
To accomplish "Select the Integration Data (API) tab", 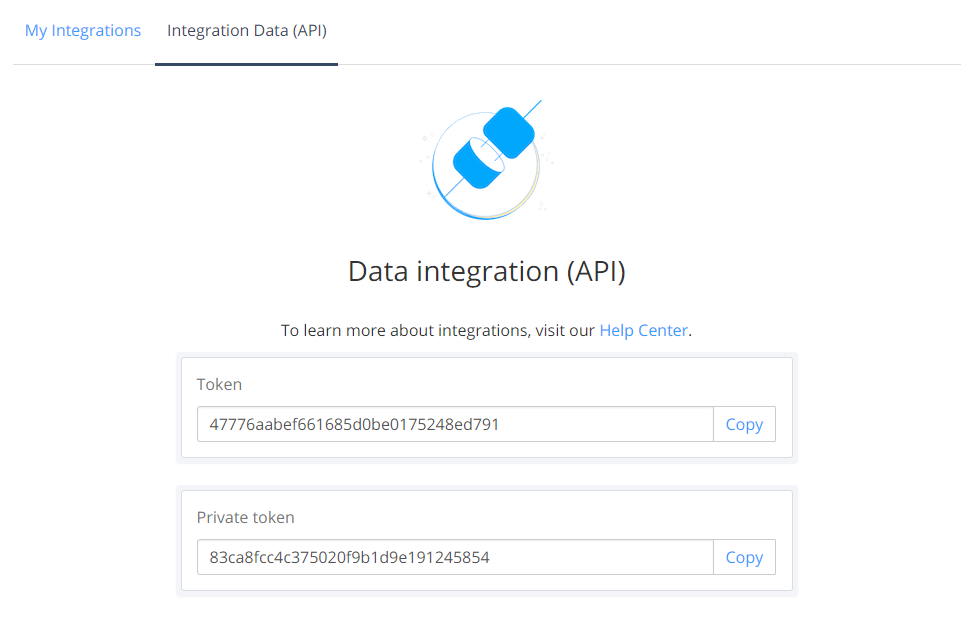I will [246, 30].
